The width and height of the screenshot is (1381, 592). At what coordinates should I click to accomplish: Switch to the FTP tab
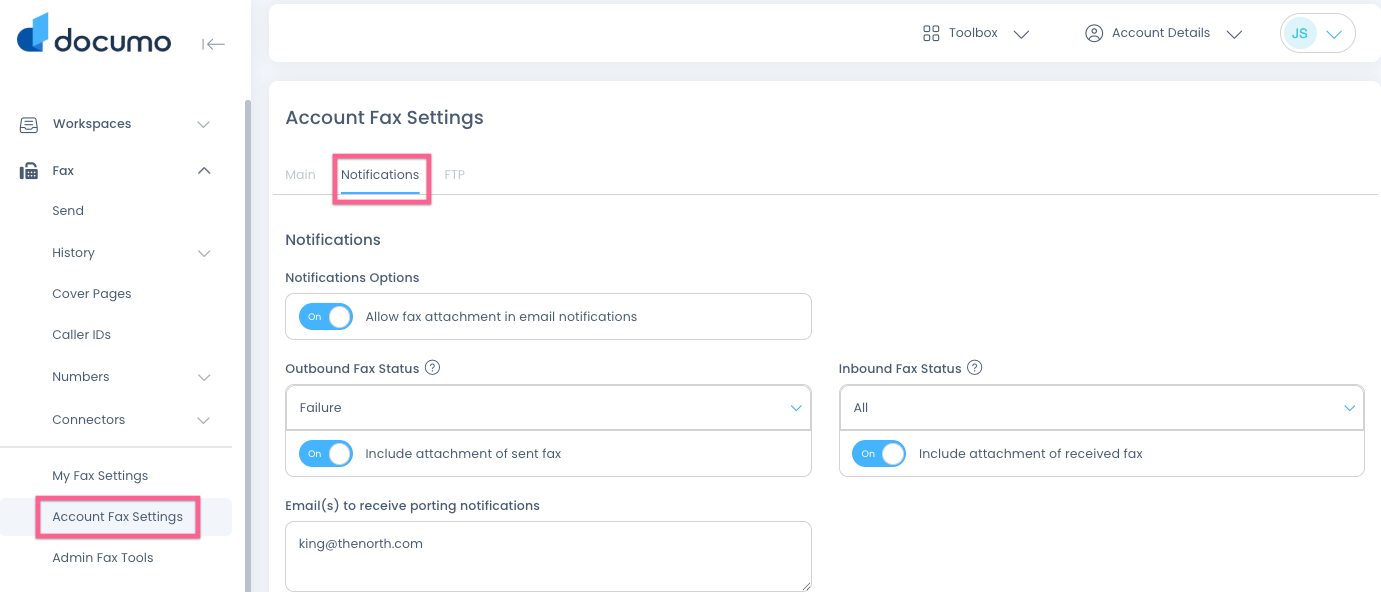point(454,175)
